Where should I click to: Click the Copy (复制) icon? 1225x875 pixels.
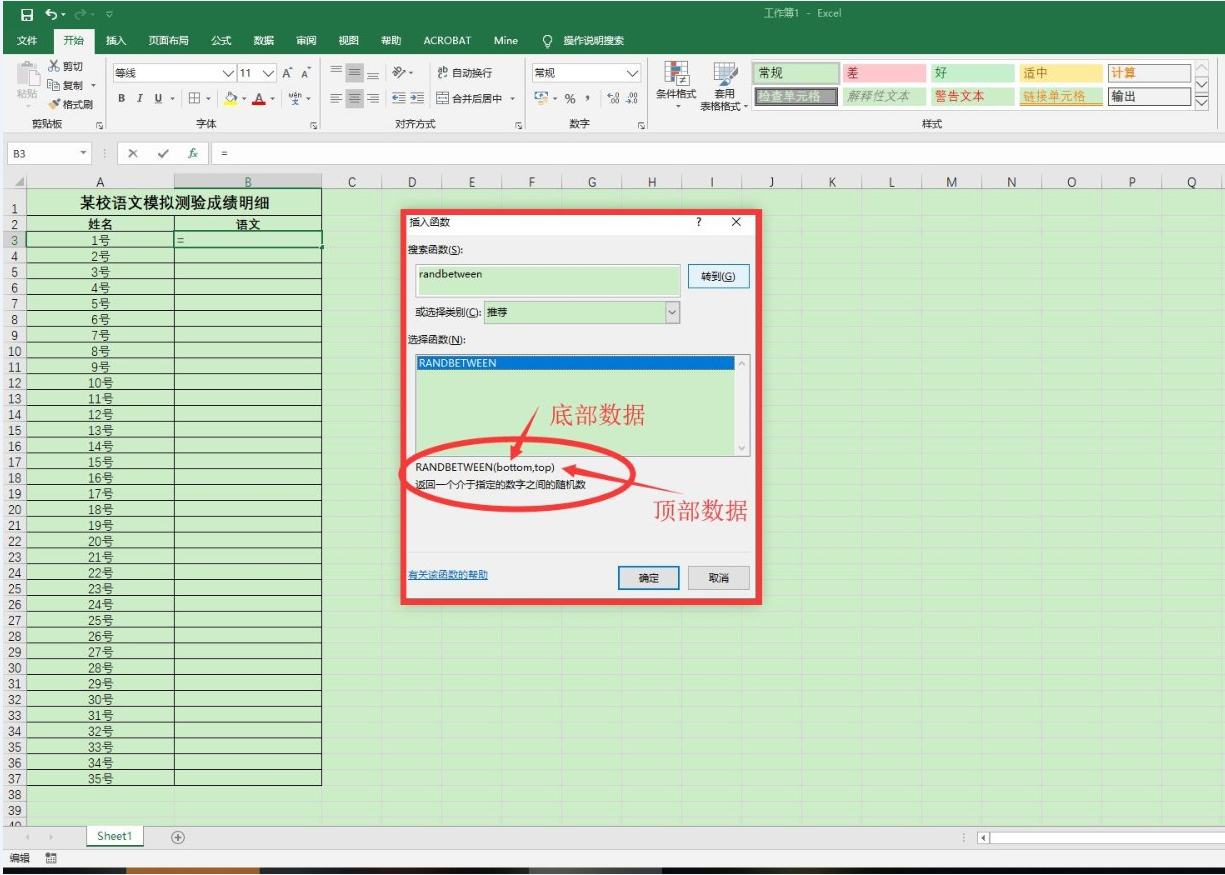coord(54,85)
